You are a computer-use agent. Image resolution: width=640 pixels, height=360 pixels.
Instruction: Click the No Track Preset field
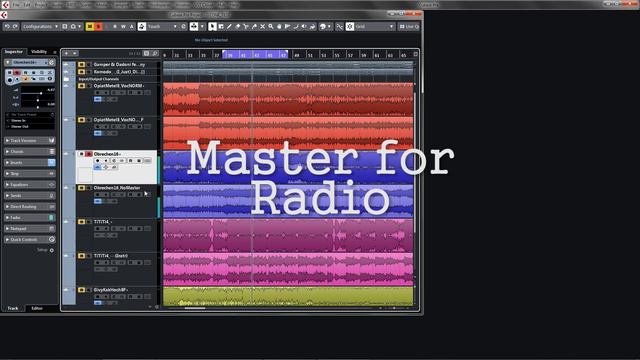(x=29, y=115)
